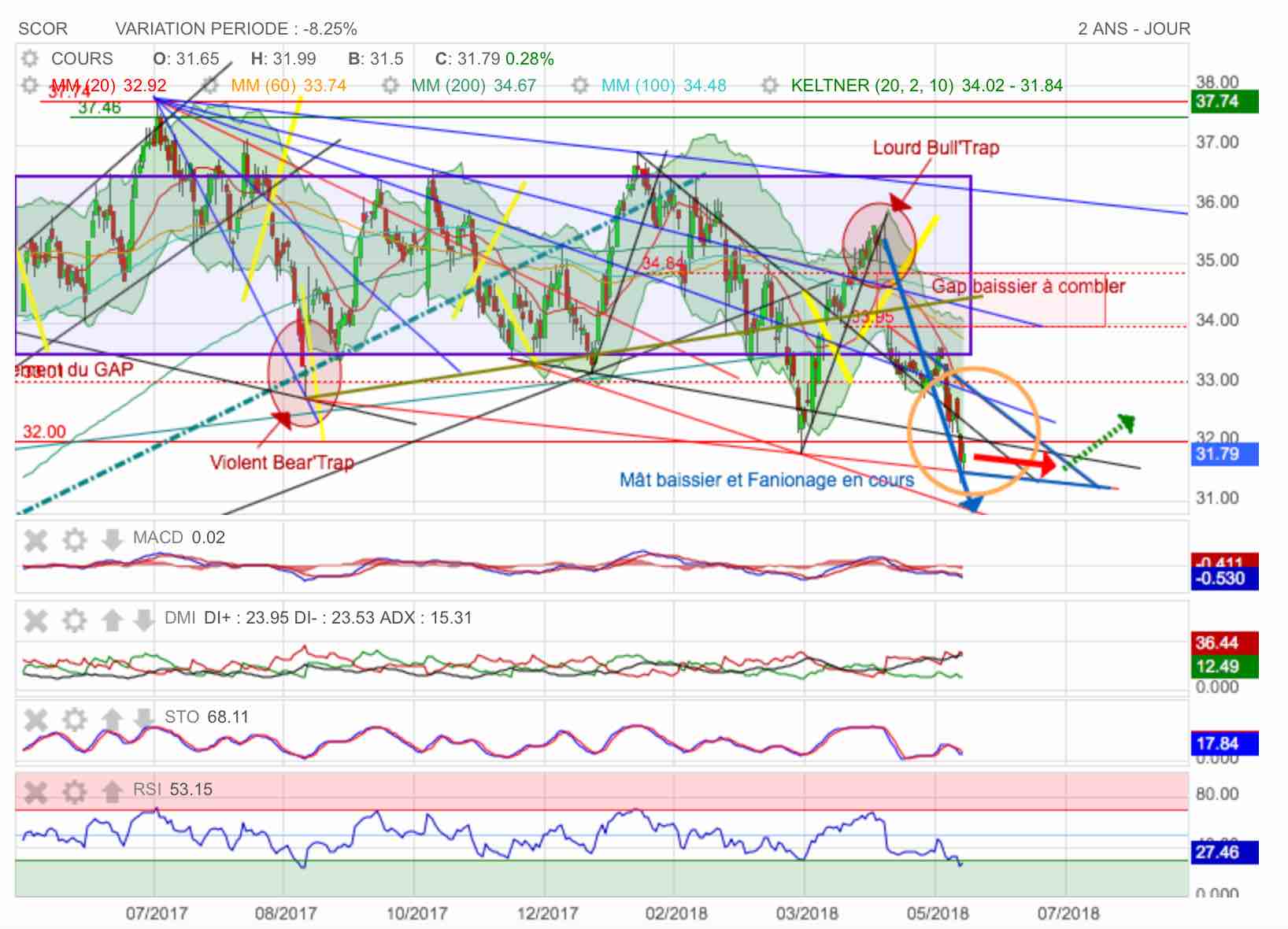Viewport: 1288px width, 929px height.
Task: Remove the RSI indicator panel
Action: point(36,791)
